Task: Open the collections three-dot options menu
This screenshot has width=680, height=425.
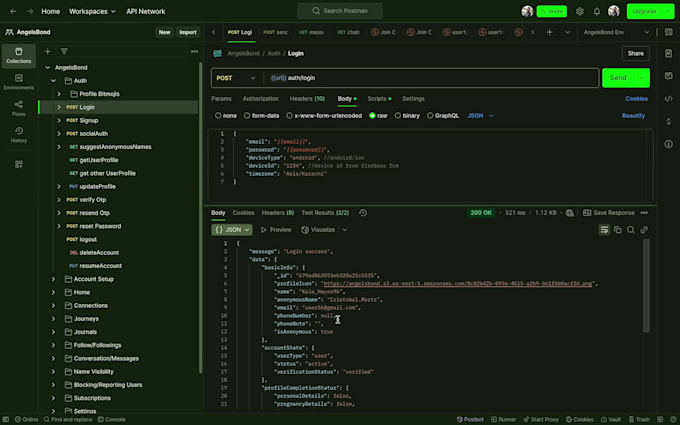Action: [194, 52]
